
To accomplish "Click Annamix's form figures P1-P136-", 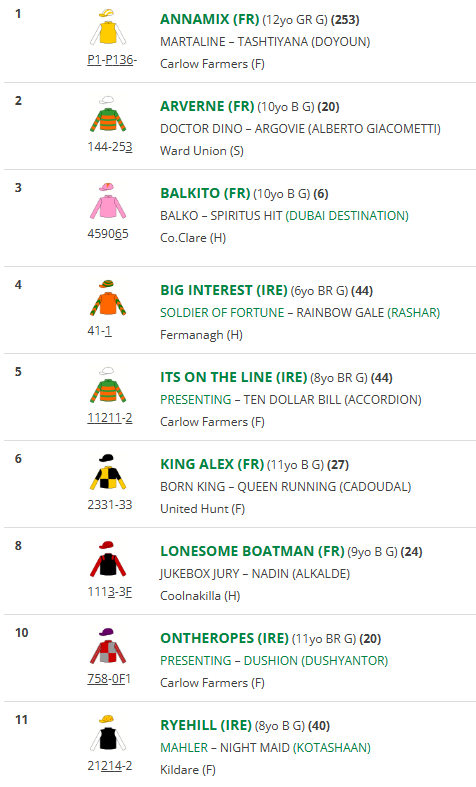I will pos(112,60).
